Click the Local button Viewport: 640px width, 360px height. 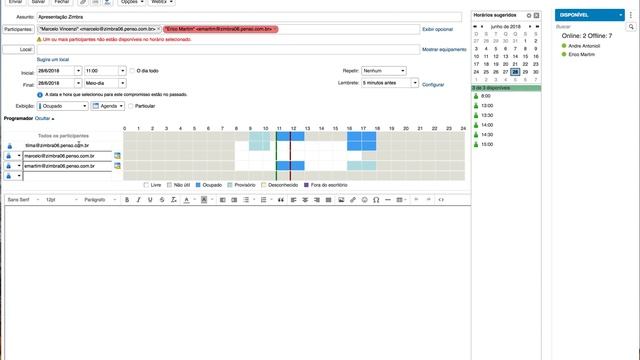(18, 49)
